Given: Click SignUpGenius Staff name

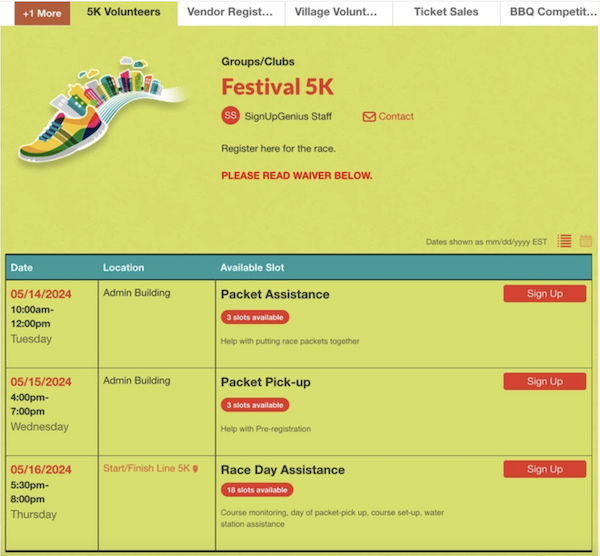Looking at the screenshot, I should [288, 116].
